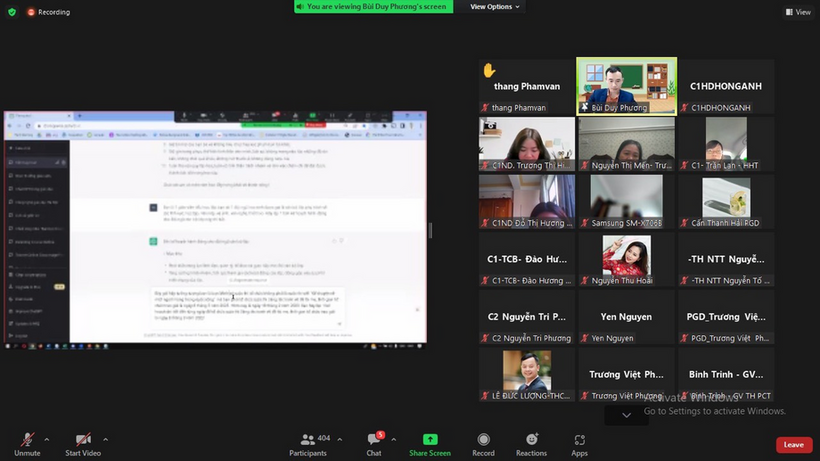Screen dimensions: 820x461
Task: Open the Reactions menu
Action: [x=531, y=439]
